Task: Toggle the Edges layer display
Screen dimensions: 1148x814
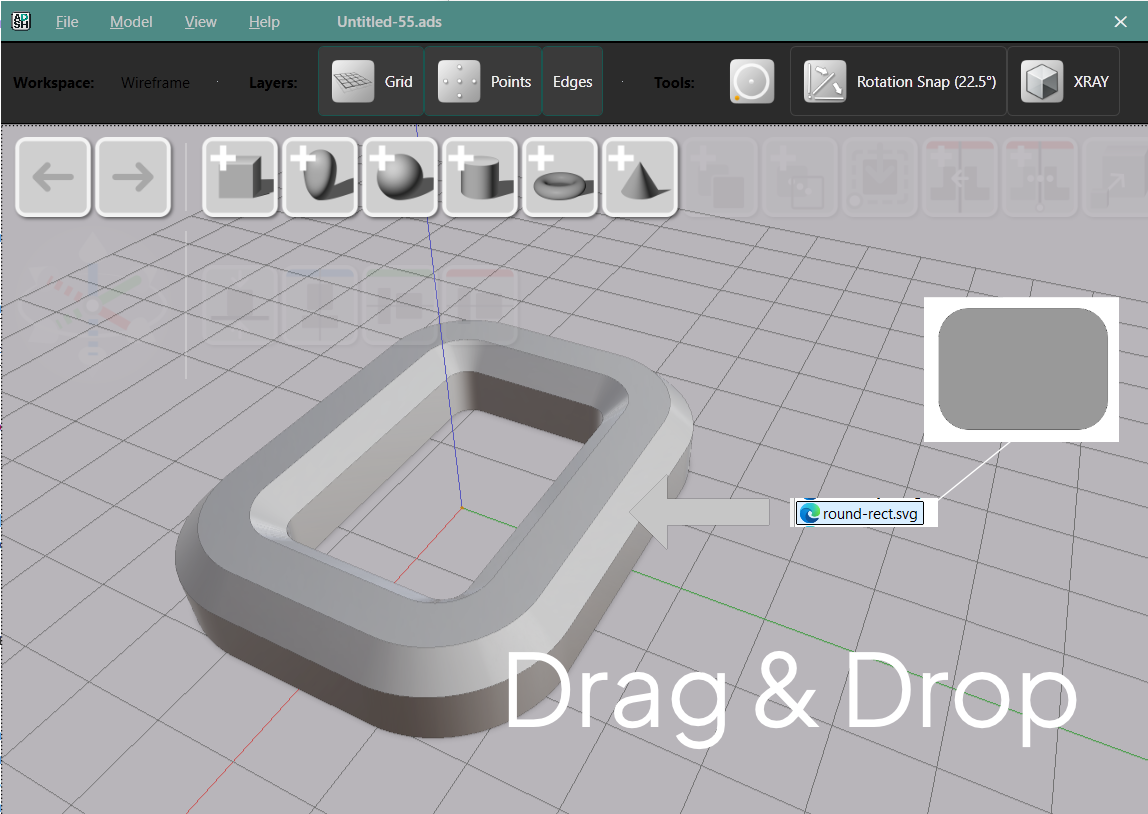Action: 572,82
